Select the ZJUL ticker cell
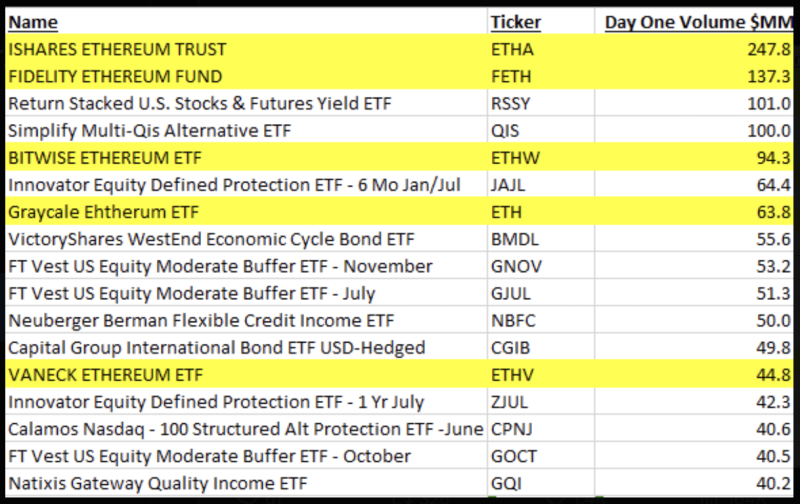The image size is (800, 504). (541, 401)
